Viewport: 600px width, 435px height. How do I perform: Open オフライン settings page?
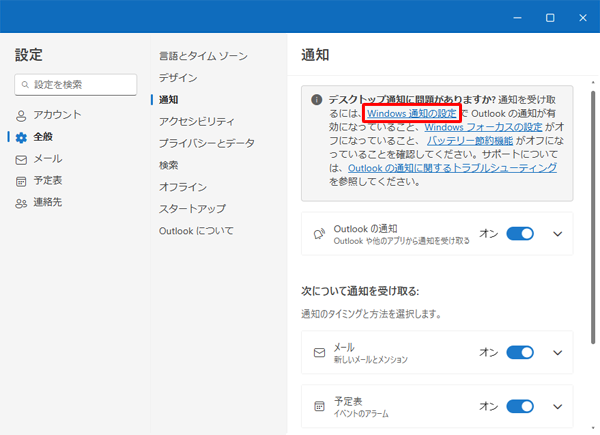(x=183, y=187)
